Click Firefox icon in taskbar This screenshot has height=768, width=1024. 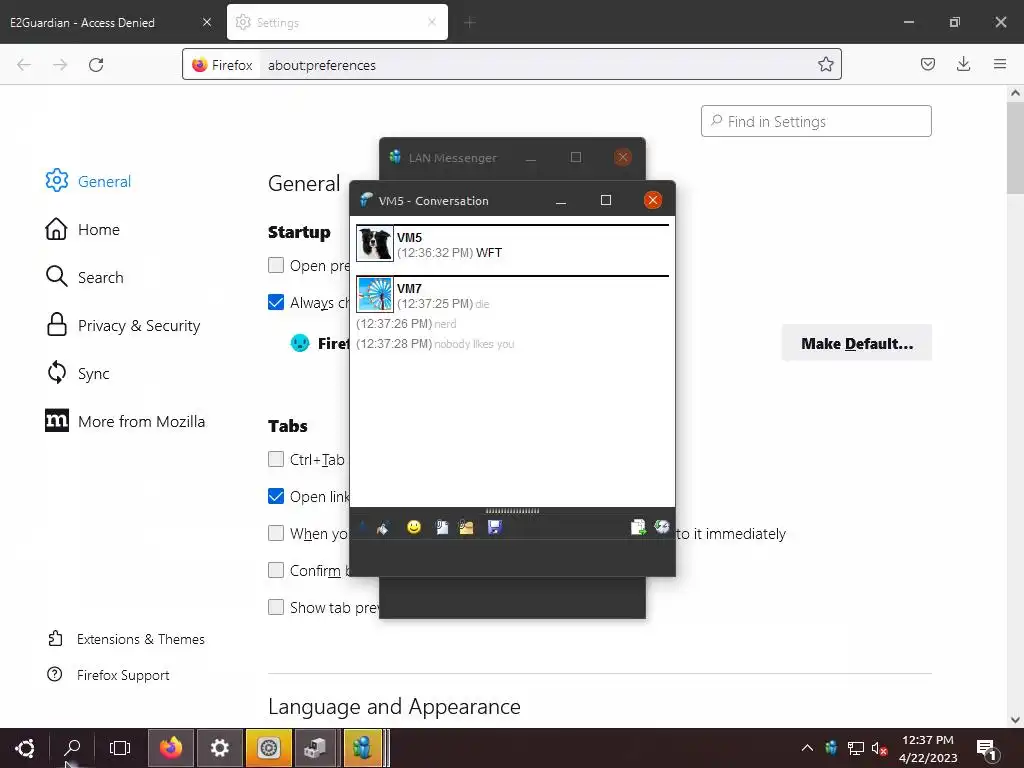170,748
